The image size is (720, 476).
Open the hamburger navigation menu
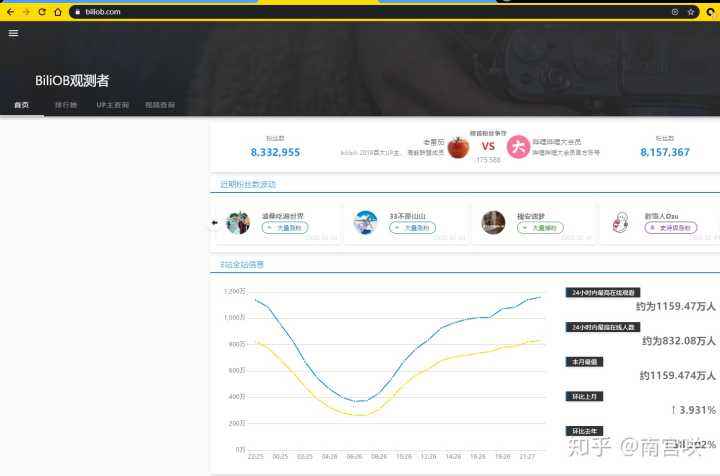[x=13, y=32]
